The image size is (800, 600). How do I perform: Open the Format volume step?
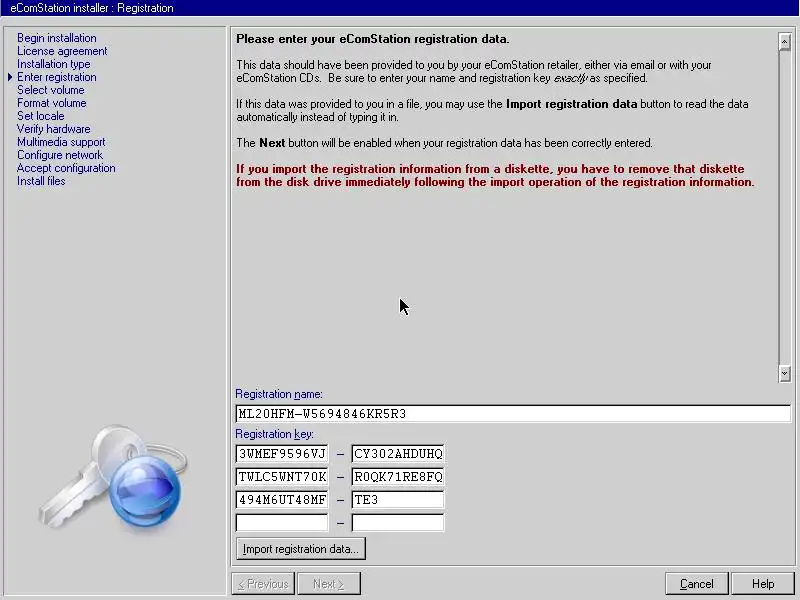pos(52,103)
